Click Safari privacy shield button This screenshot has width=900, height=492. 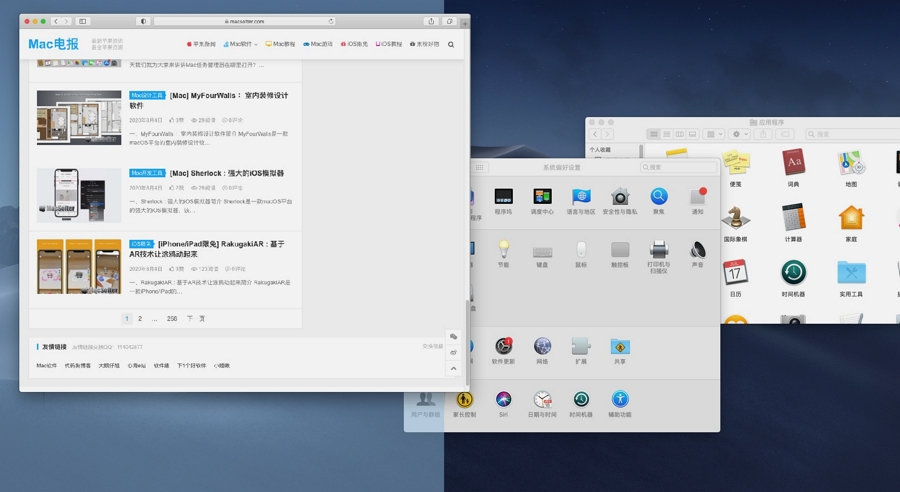[x=143, y=21]
